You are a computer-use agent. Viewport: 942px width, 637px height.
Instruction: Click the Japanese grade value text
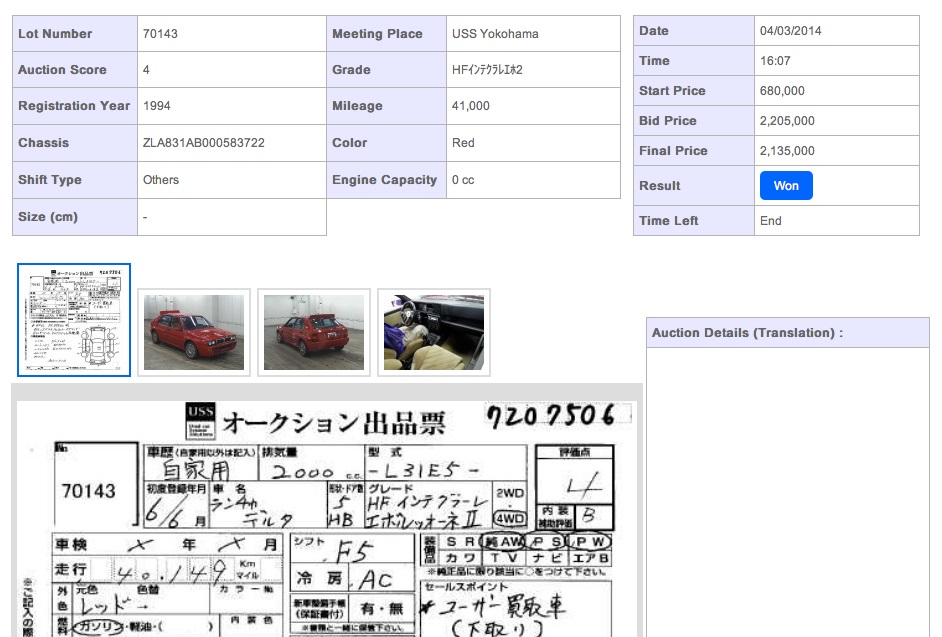[x=487, y=70]
